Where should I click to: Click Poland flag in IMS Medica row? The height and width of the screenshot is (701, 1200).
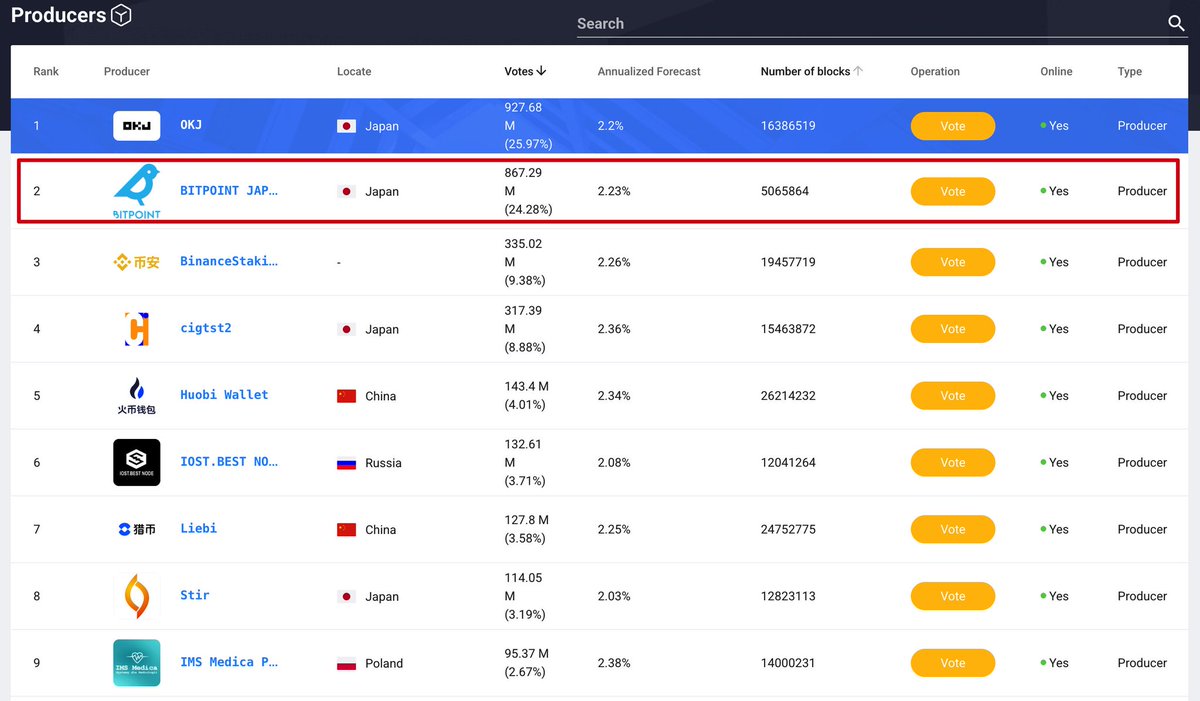[x=346, y=663]
